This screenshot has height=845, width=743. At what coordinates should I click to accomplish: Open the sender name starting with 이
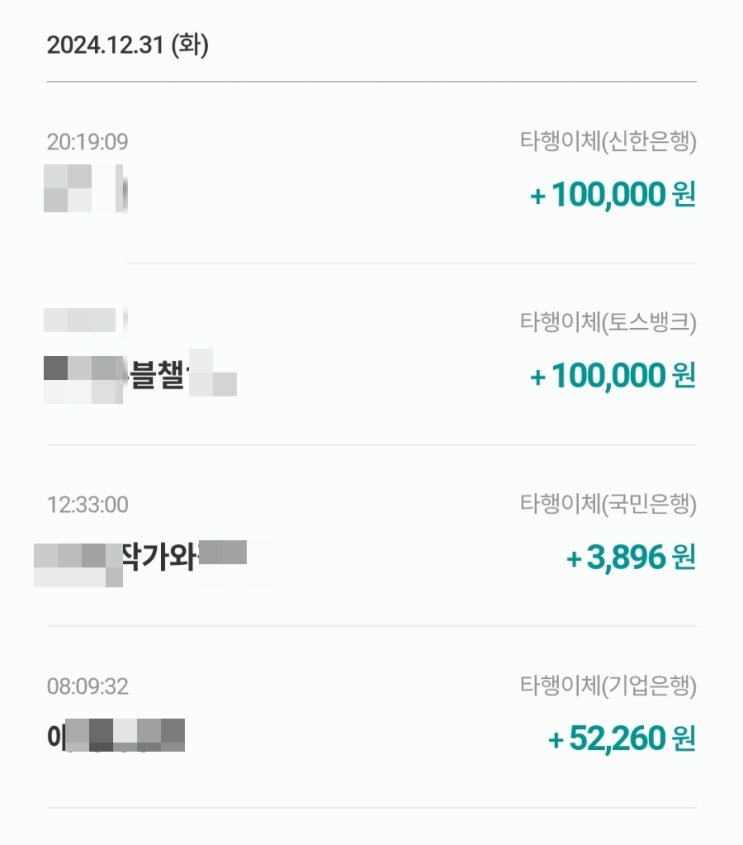(116, 737)
